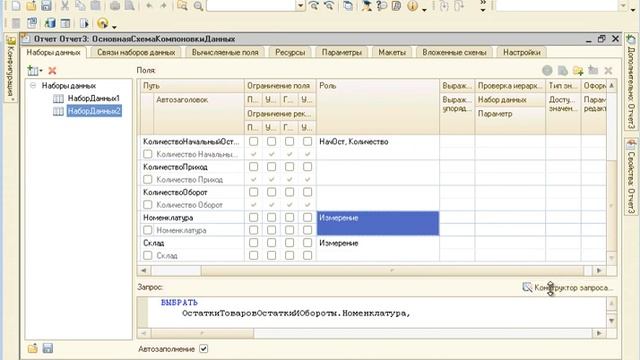Open the Syntax assistant icon
The width and height of the screenshot is (640, 360).
pos(366,6)
